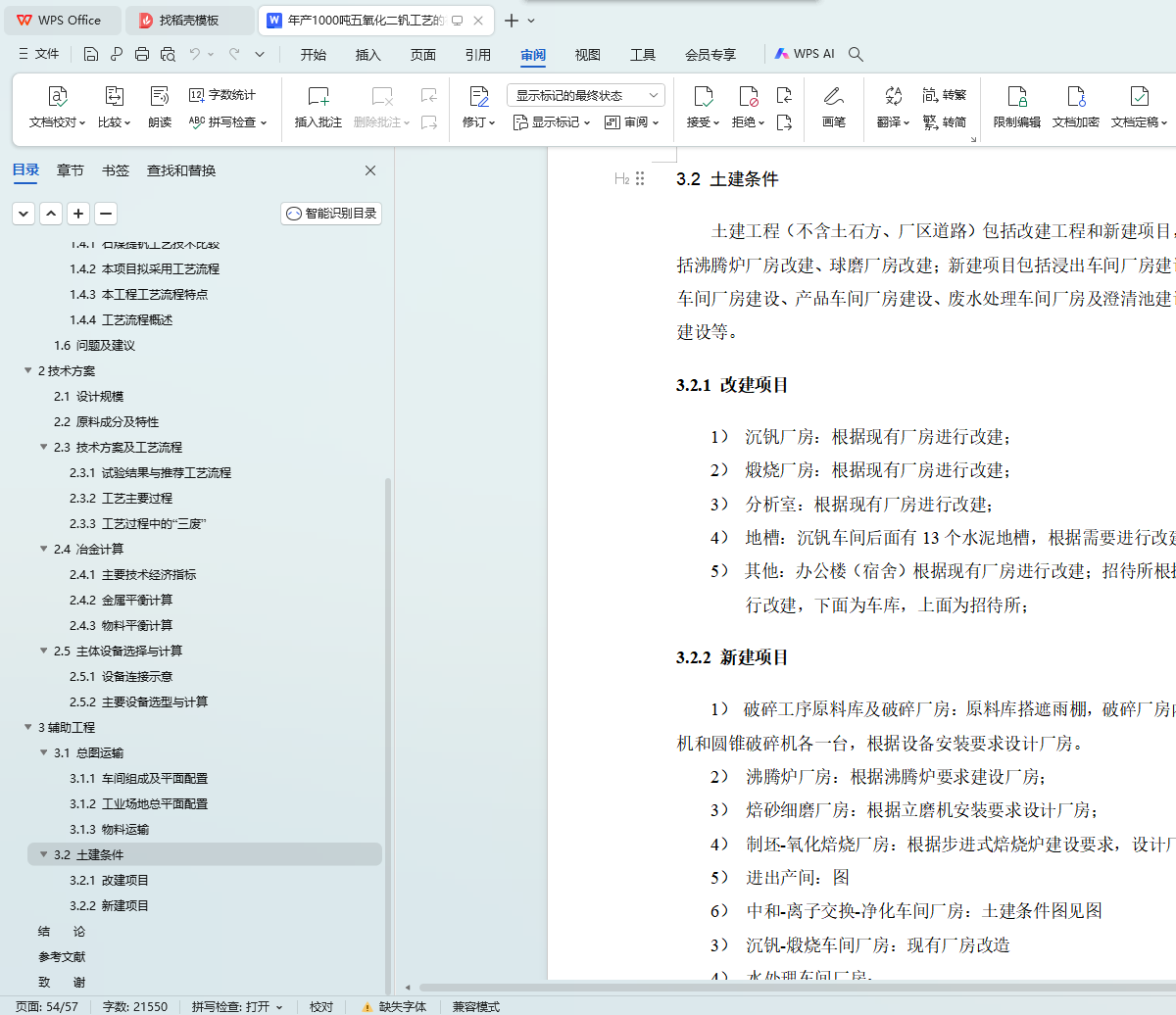
Task: Collapse the 3.1 总图运输 outline node
Action: pyautogui.click(x=43, y=752)
